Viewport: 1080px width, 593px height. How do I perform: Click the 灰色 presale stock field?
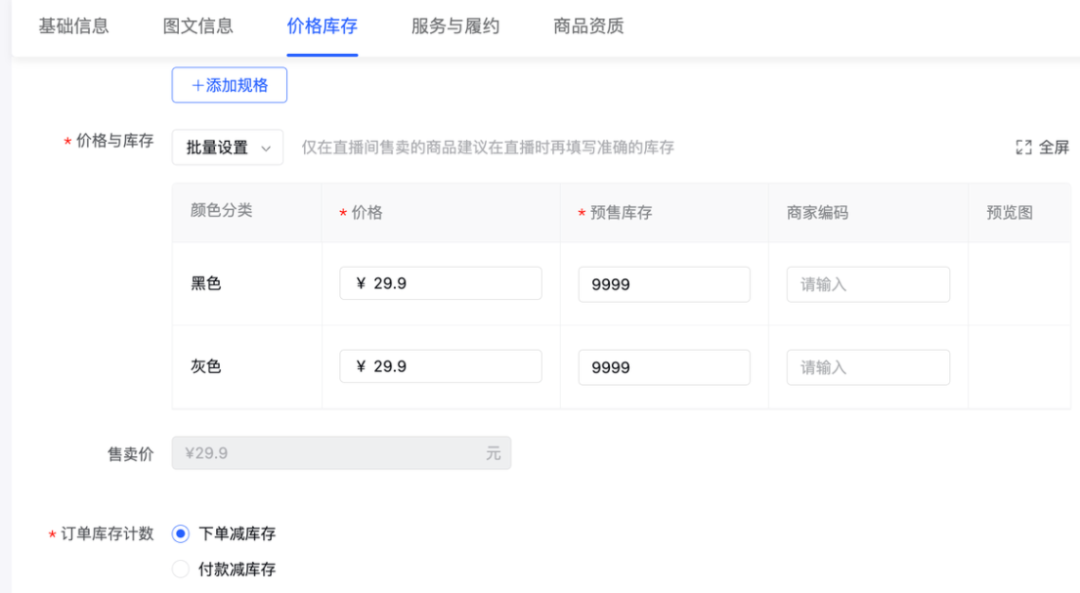pyautogui.click(x=664, y=367)
